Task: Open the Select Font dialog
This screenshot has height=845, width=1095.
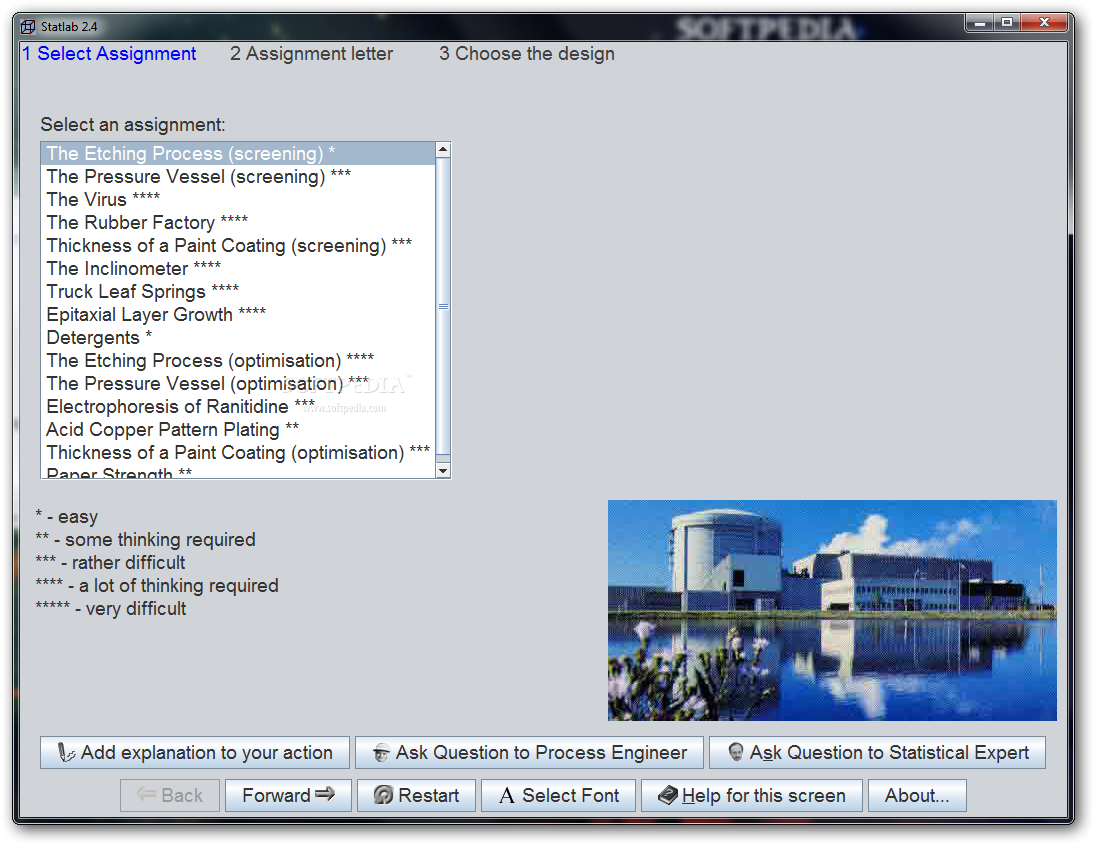Action: click(559, 795)
